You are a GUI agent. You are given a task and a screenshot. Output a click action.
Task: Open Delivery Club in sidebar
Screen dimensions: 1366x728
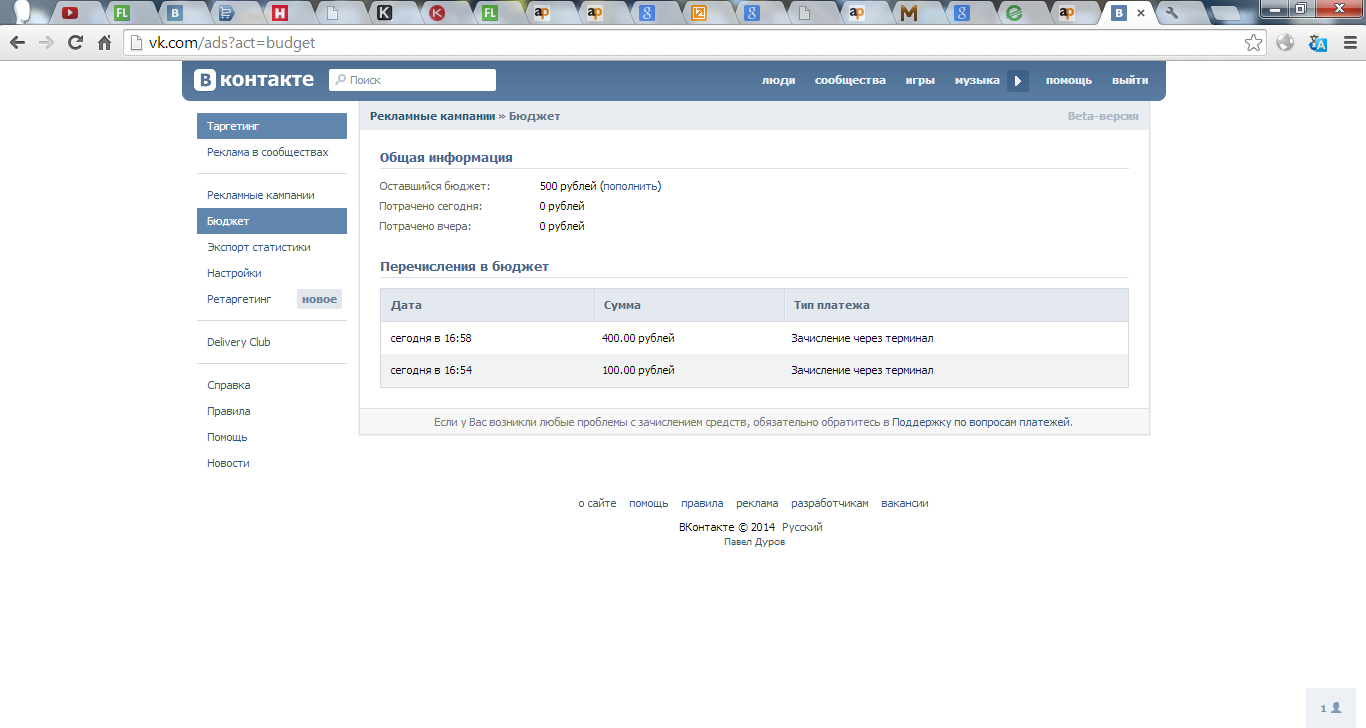tap(272, 342)
